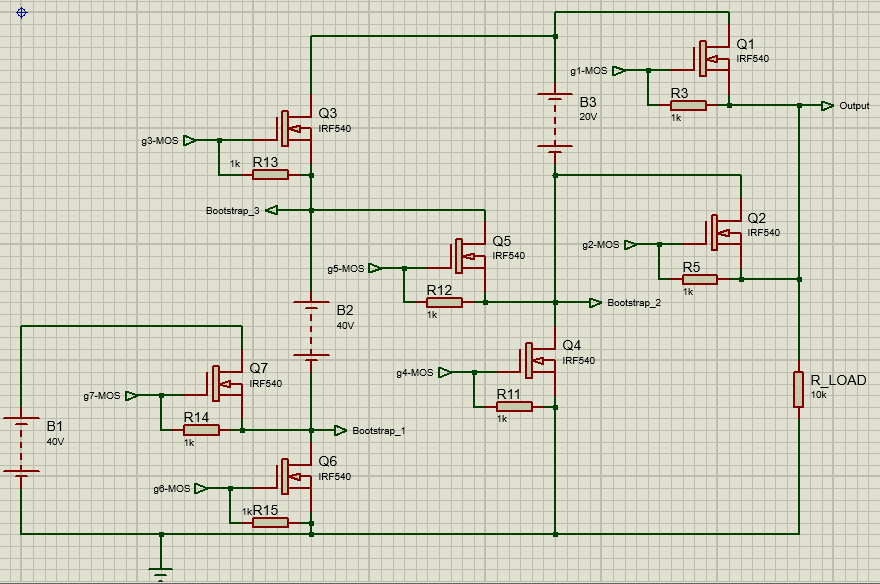Screen dimensions: 880x584
Task: Select the R11 resistor below Q4
Action: click(514, 407)
